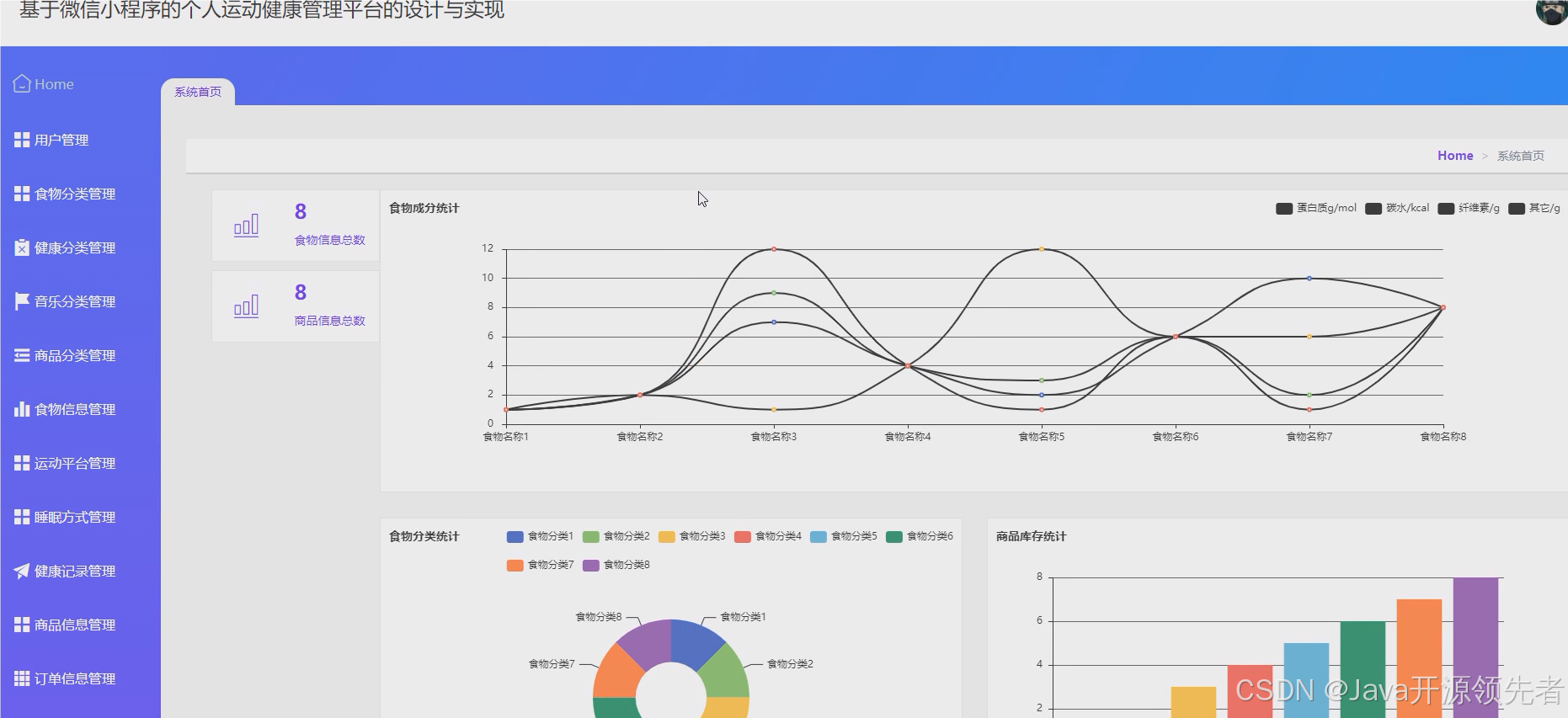Toggle 食物分类7 in pie legend

click(540, 565)
